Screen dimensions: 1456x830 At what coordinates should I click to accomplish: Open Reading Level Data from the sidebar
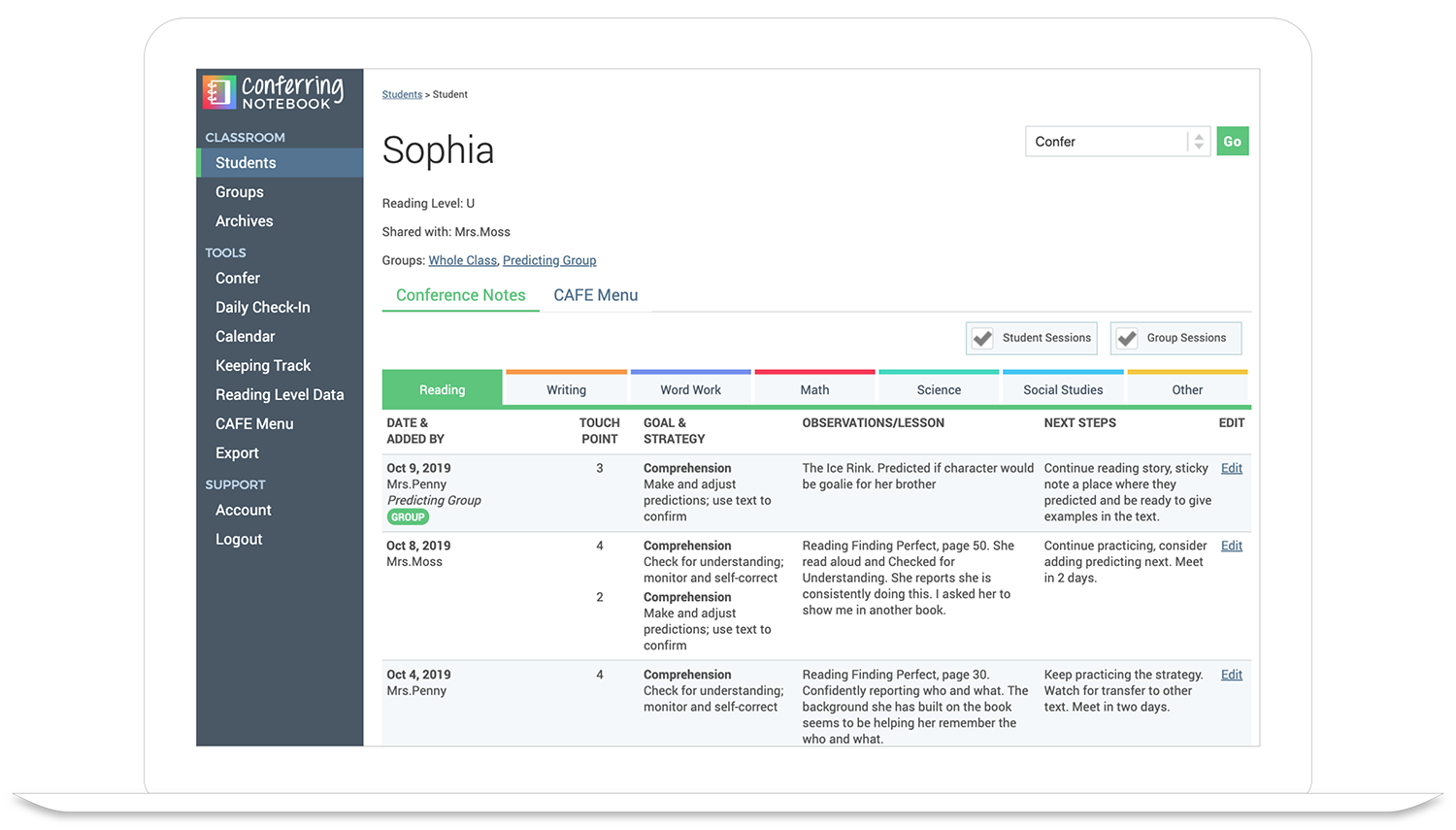pos(280,394)
